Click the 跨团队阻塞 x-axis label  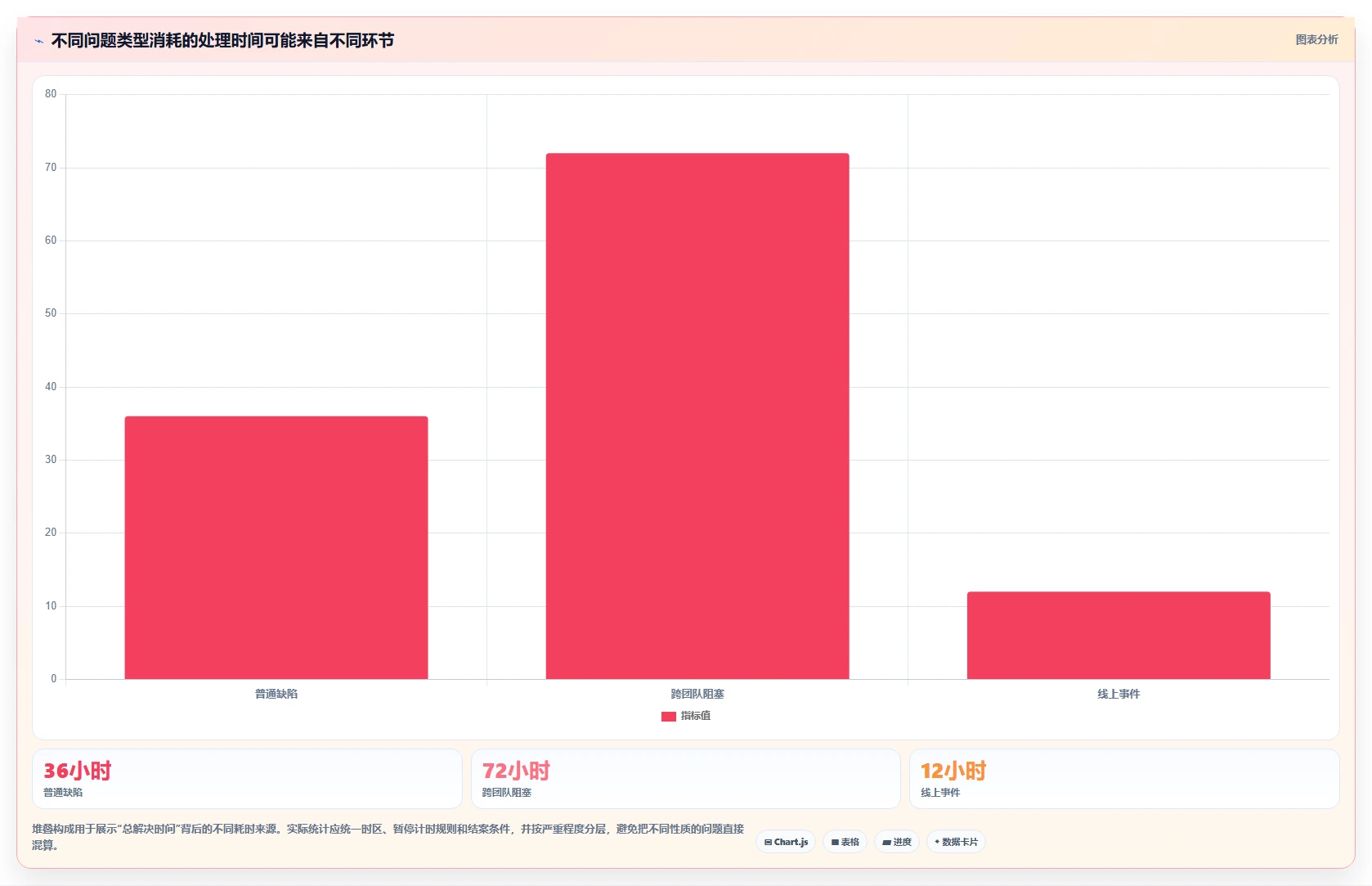(x=697, y=694)
